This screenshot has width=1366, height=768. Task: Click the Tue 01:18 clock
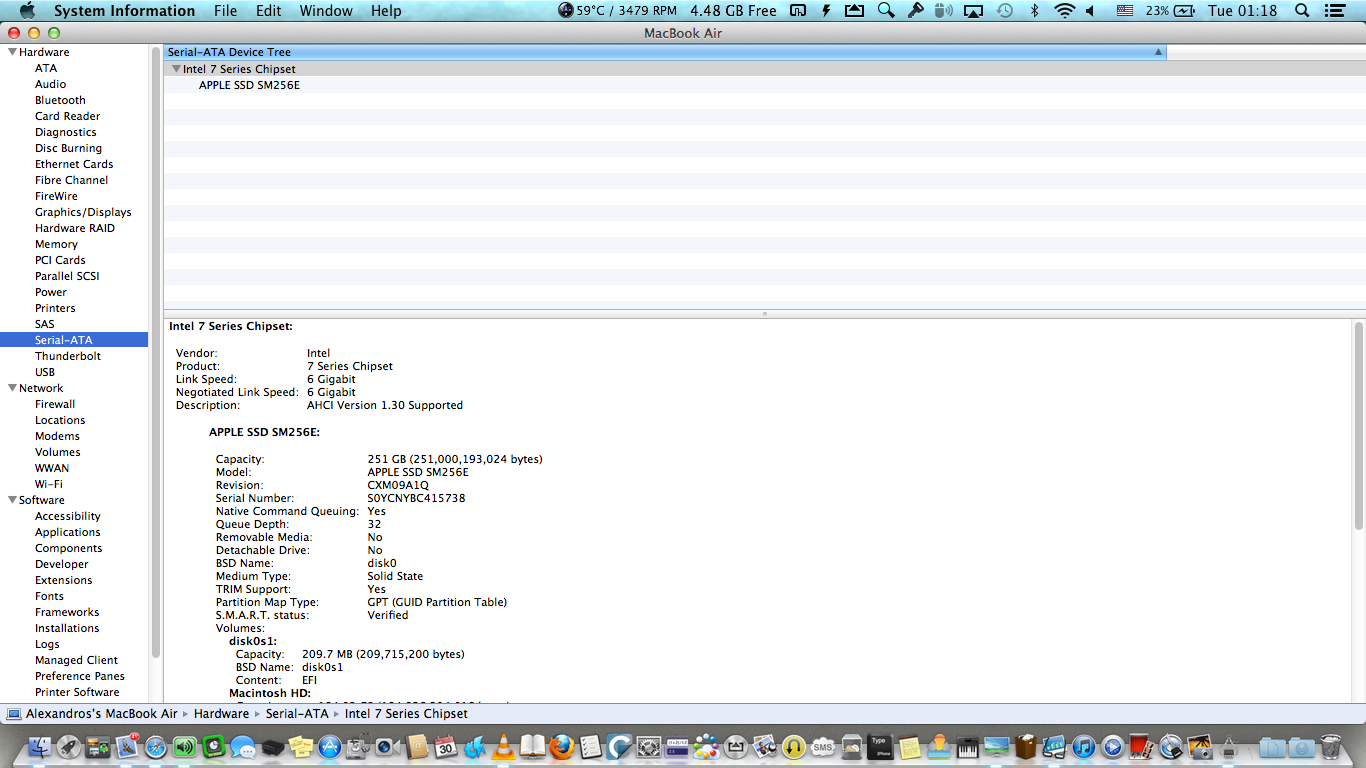pyautogui.click(x=1243, y=11)
